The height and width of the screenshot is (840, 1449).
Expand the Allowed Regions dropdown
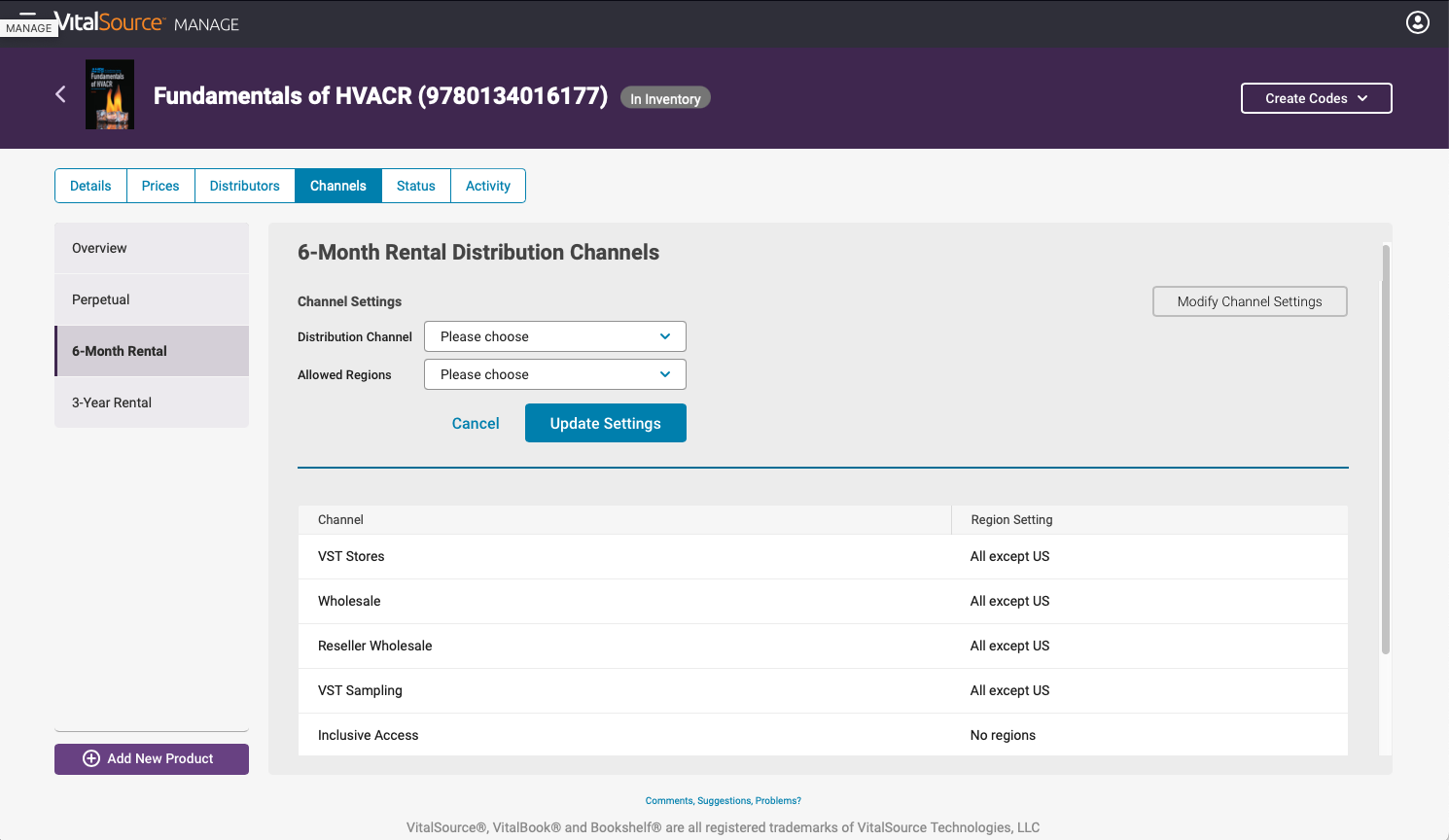click(x=555, y=374)
